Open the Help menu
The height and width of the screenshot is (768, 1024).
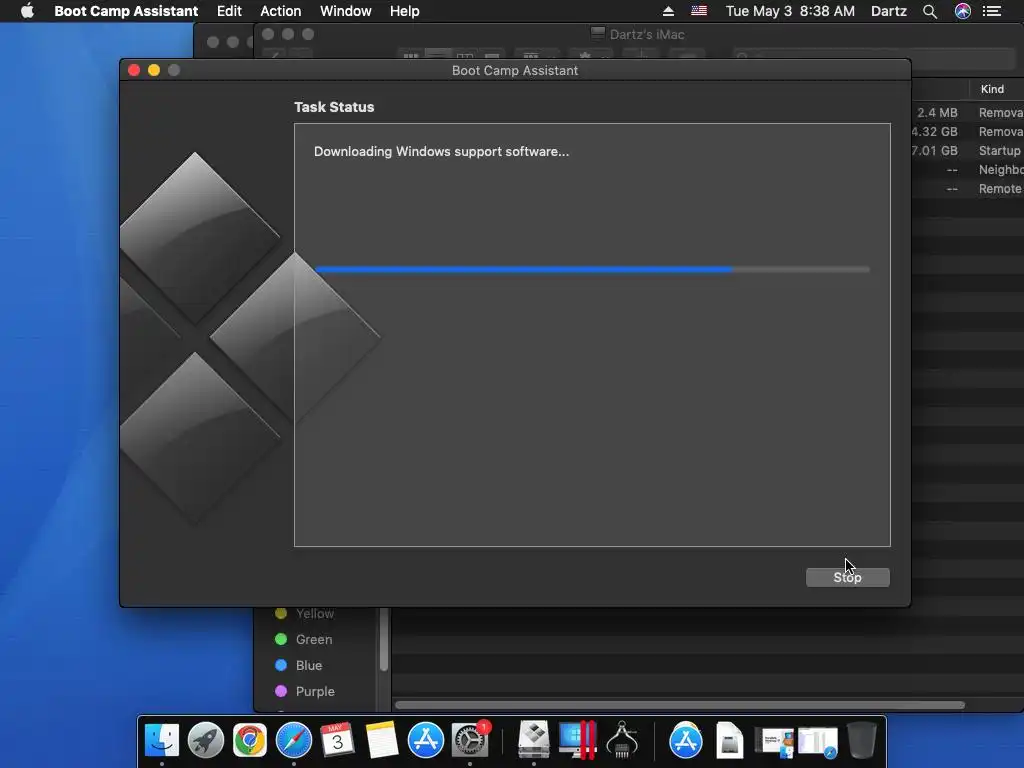pyautogui.click(x=404, y=11)
